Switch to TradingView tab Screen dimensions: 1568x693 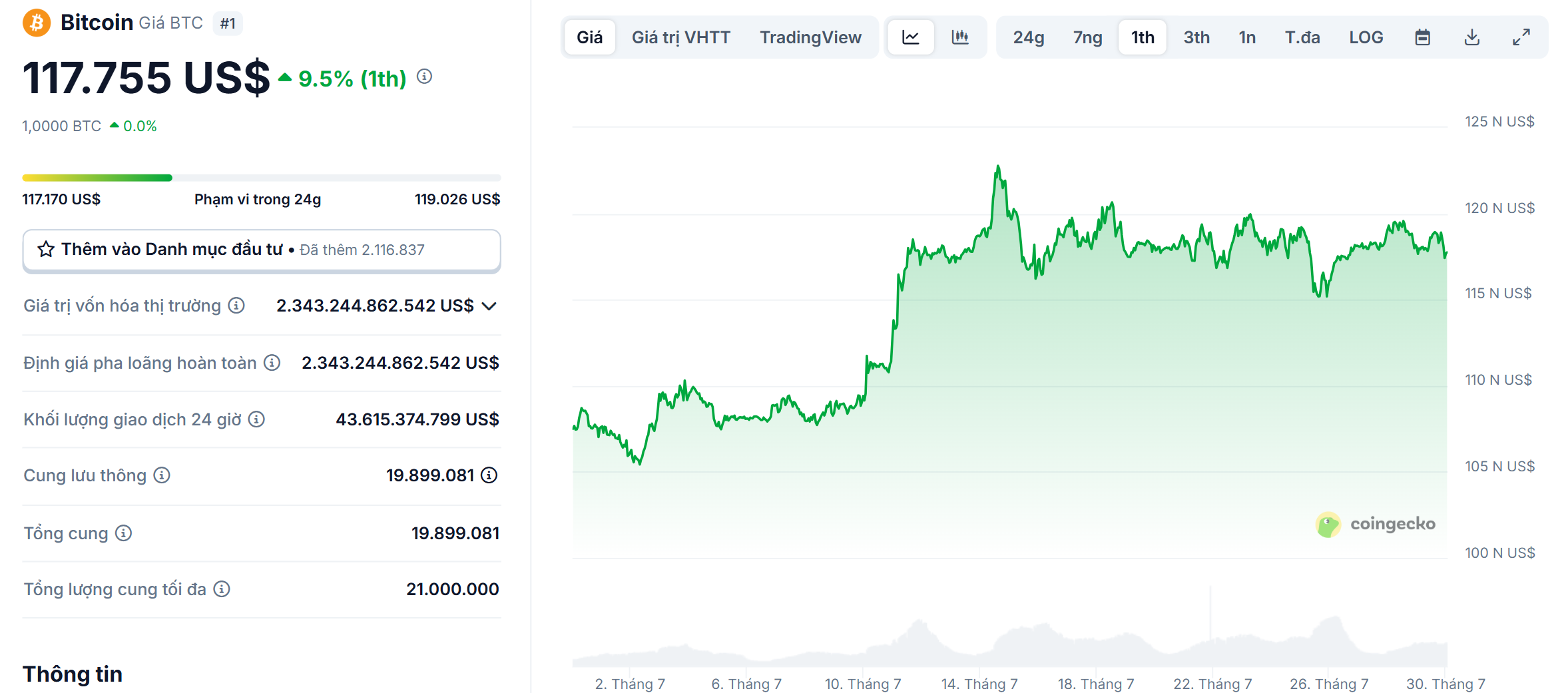811,37
